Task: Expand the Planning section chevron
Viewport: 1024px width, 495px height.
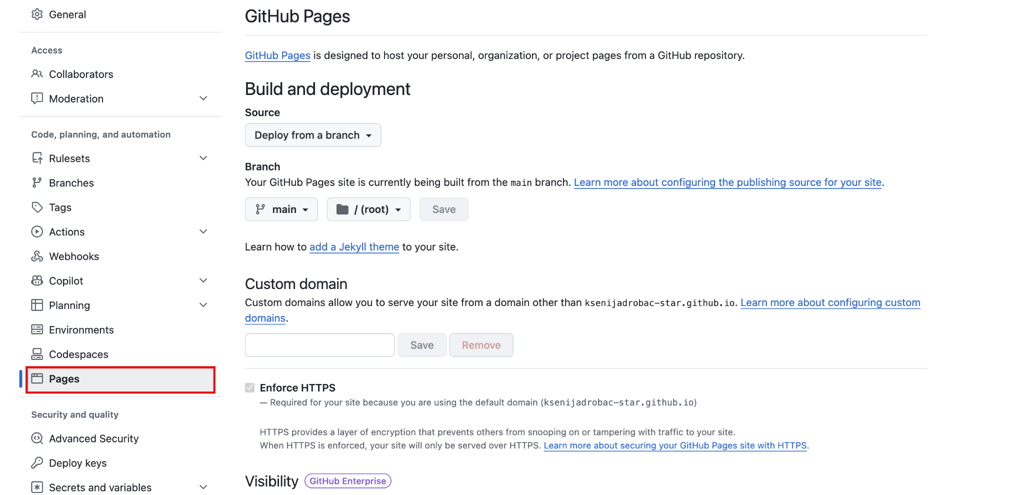Action: (x=203, y=306)
